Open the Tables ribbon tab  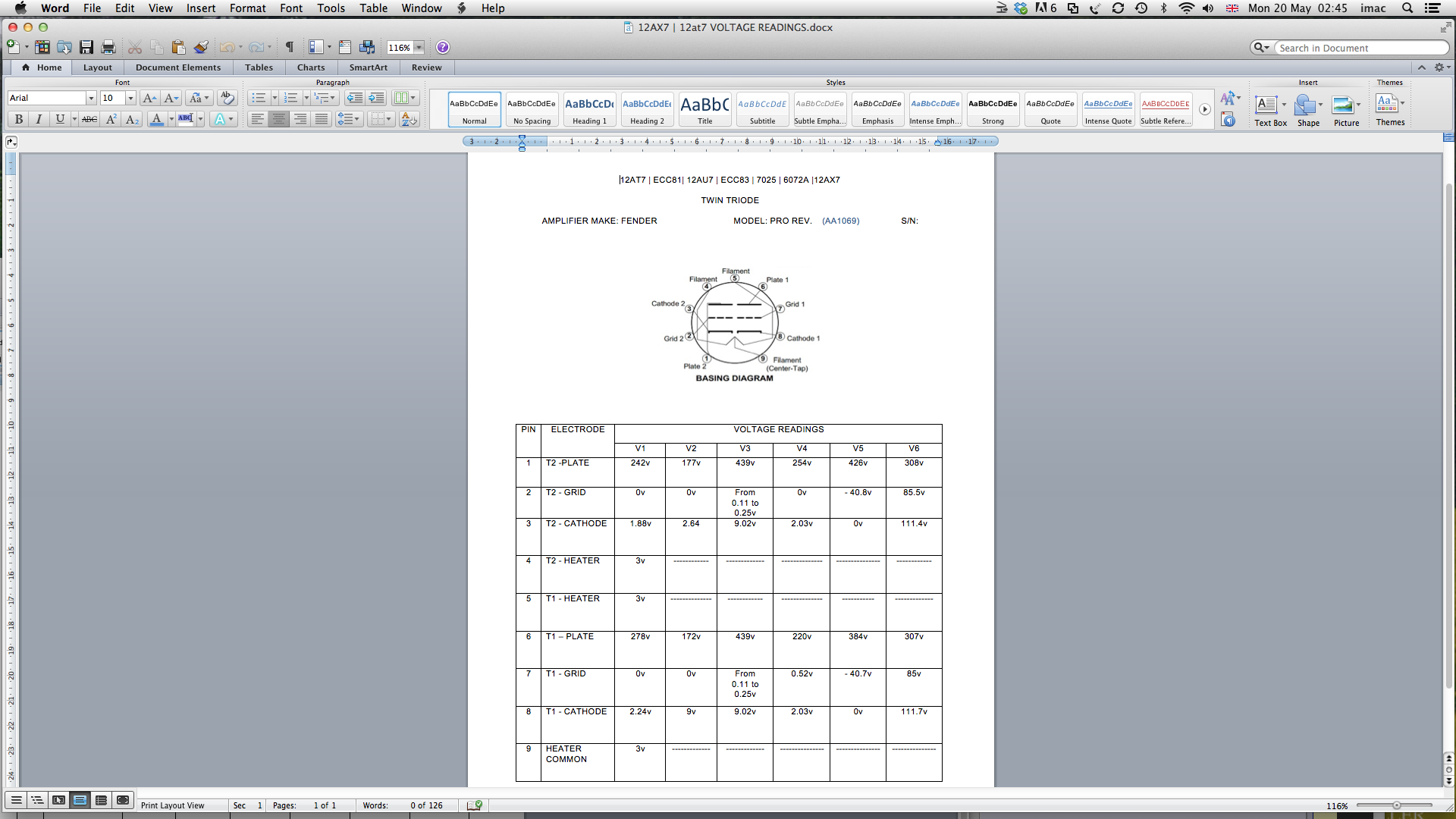259,67
